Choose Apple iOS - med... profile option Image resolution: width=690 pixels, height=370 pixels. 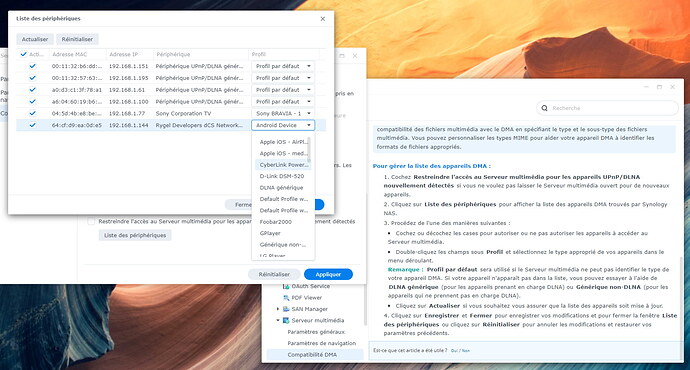[283, 154]
